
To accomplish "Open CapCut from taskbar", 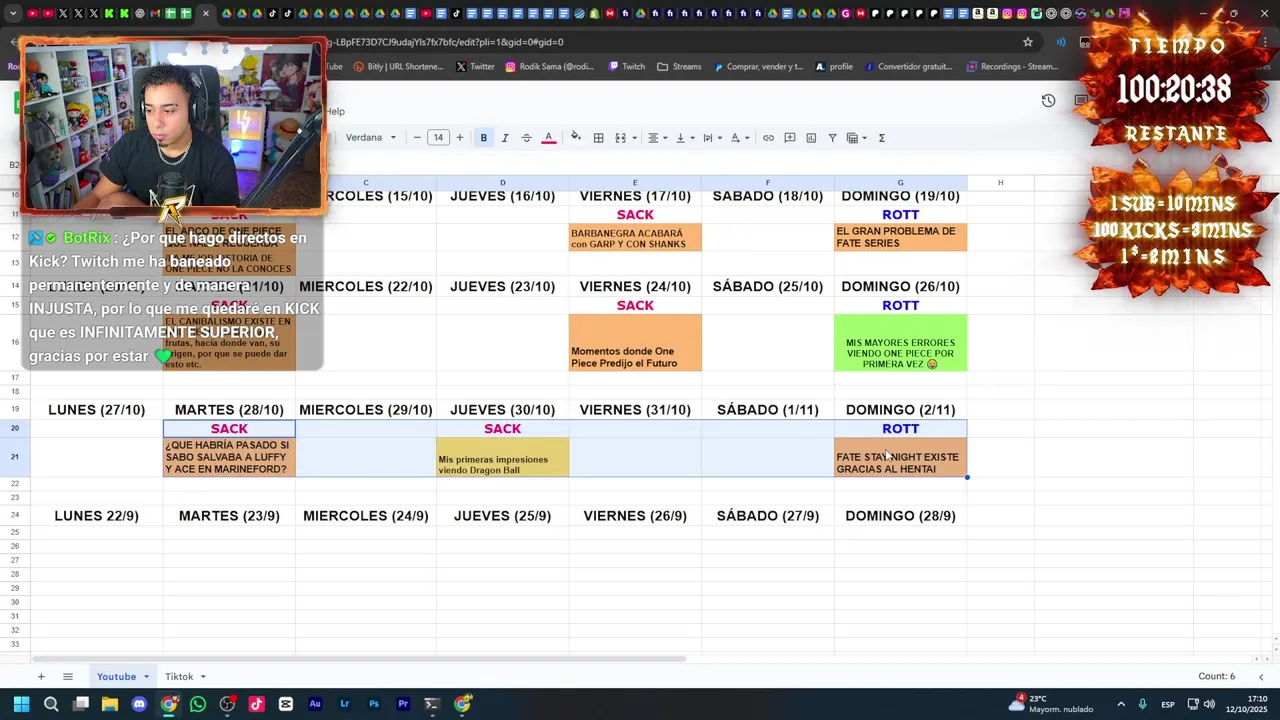I will point(286,704).
